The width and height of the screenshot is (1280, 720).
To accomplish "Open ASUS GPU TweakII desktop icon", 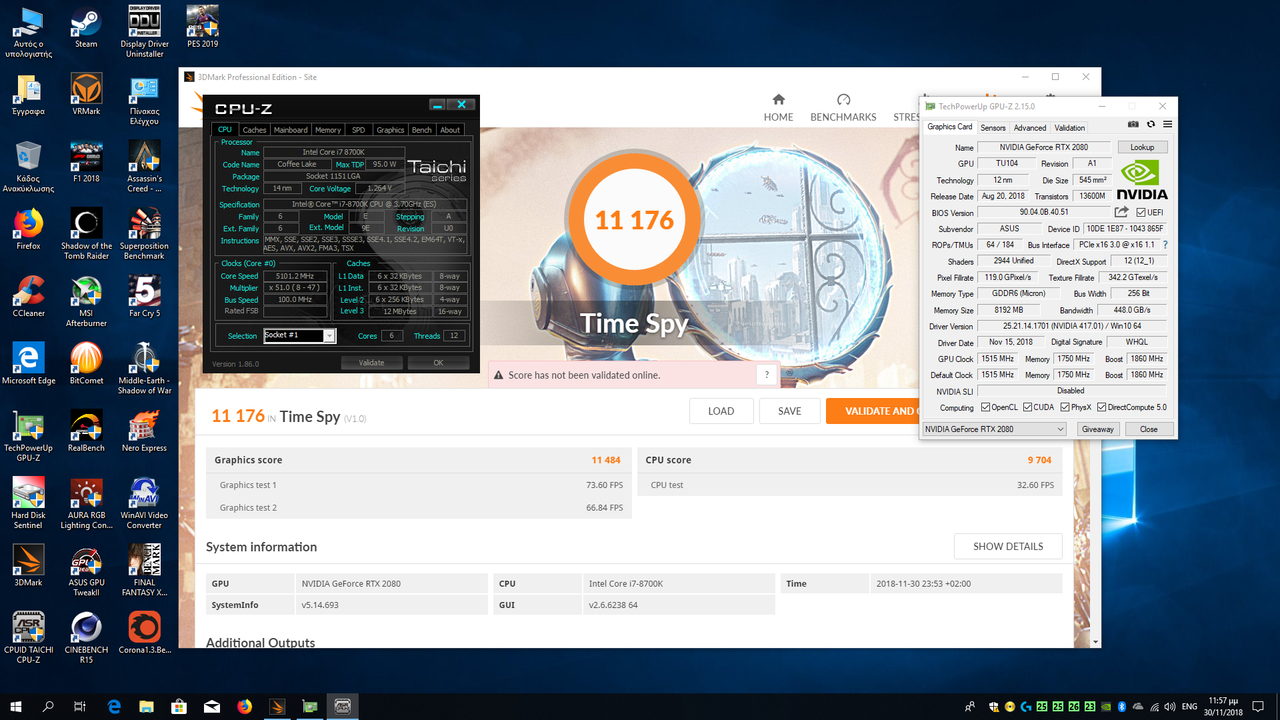I will tap(86, 571).
